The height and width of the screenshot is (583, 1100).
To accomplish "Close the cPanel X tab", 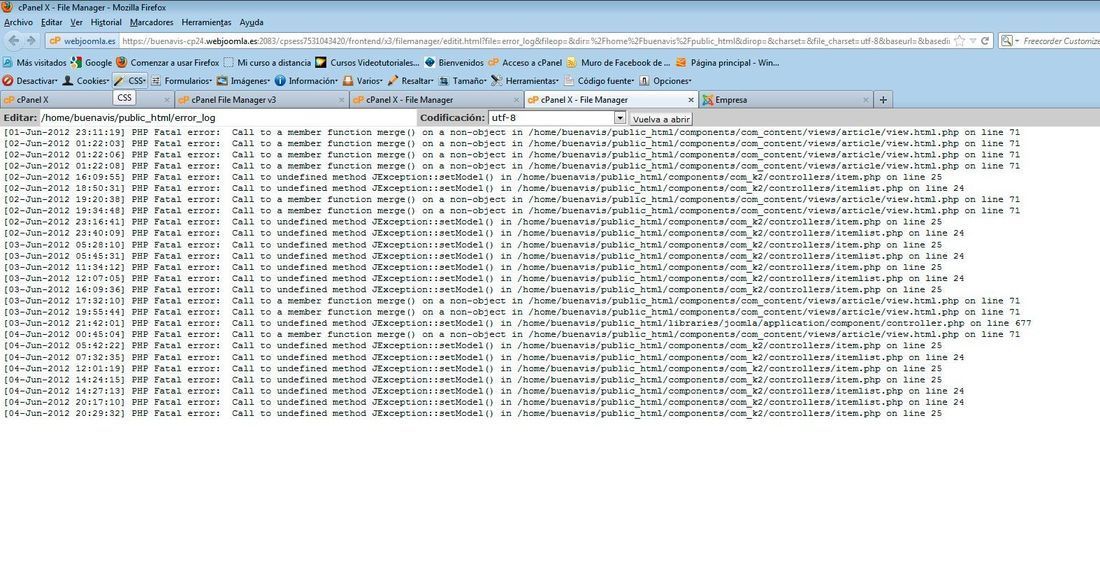I will click(166, 100).
